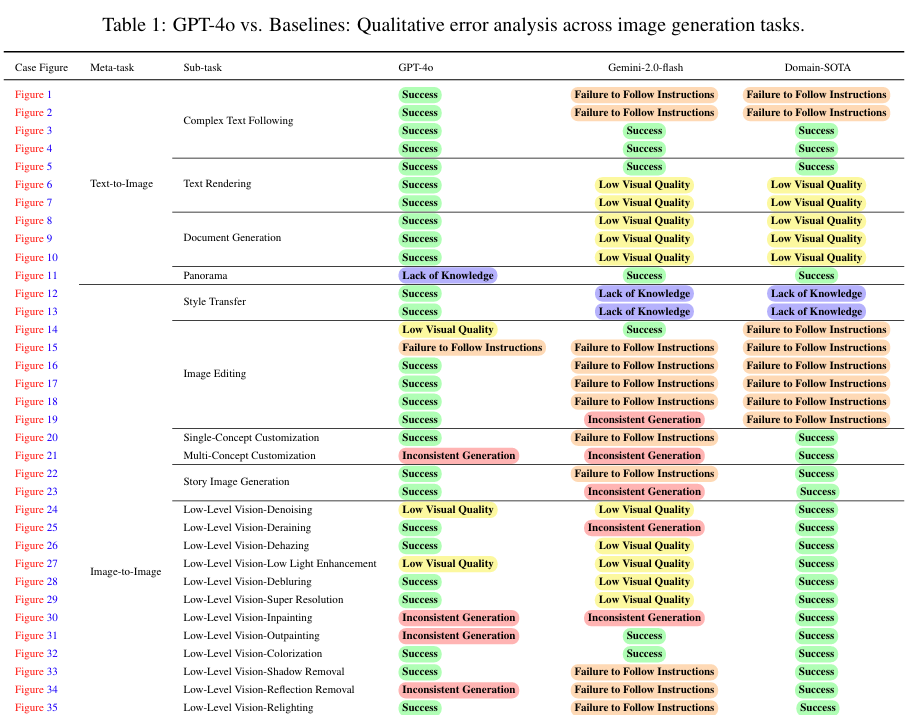This screenshot has width=913, height=715.
Task: Jump to Figure 35 reference
Action: coord(36,707)
